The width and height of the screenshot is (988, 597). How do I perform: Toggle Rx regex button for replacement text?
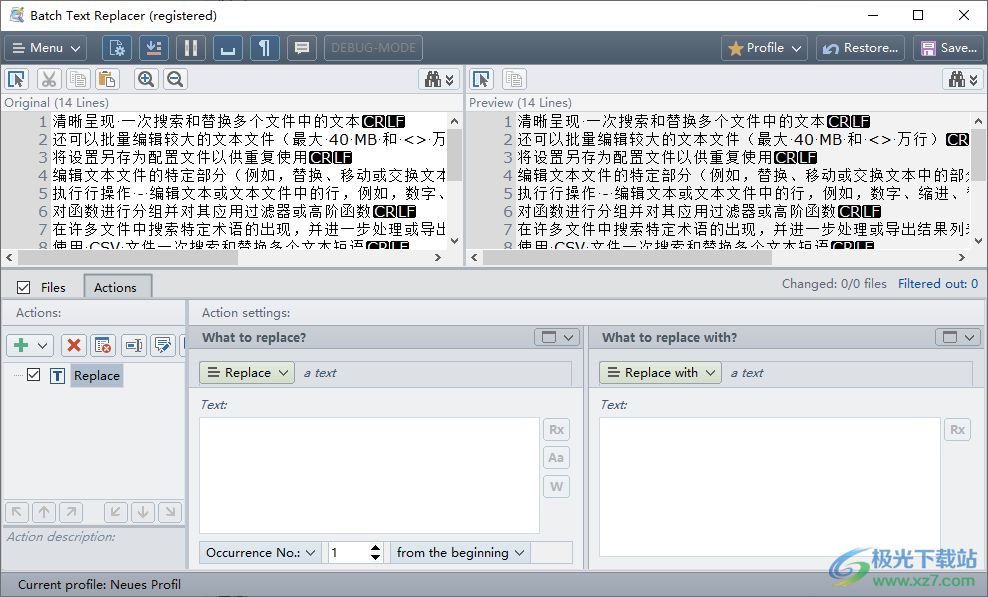click(958, 429)
